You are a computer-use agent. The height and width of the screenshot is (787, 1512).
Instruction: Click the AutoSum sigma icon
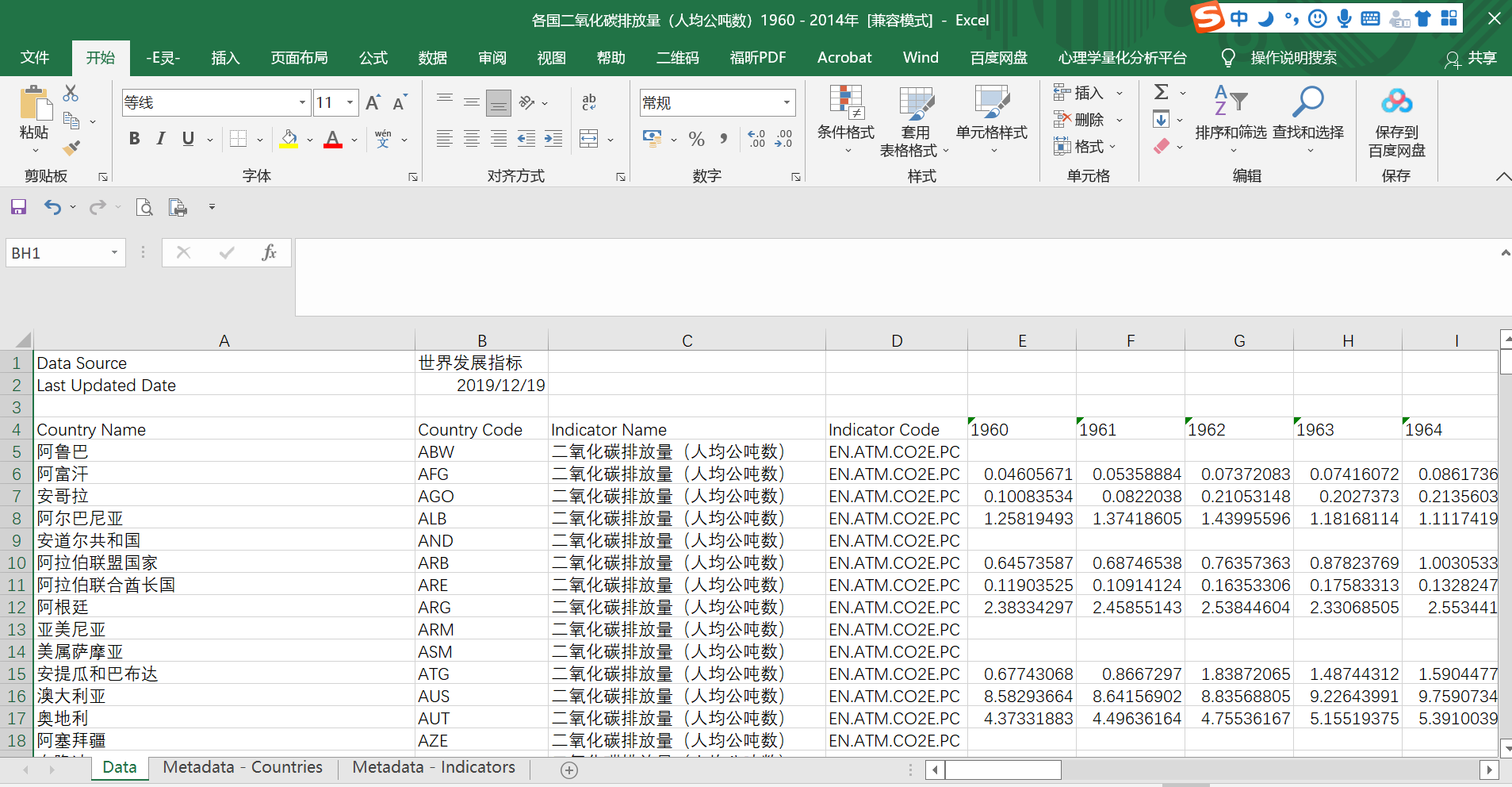(1162, 92)
